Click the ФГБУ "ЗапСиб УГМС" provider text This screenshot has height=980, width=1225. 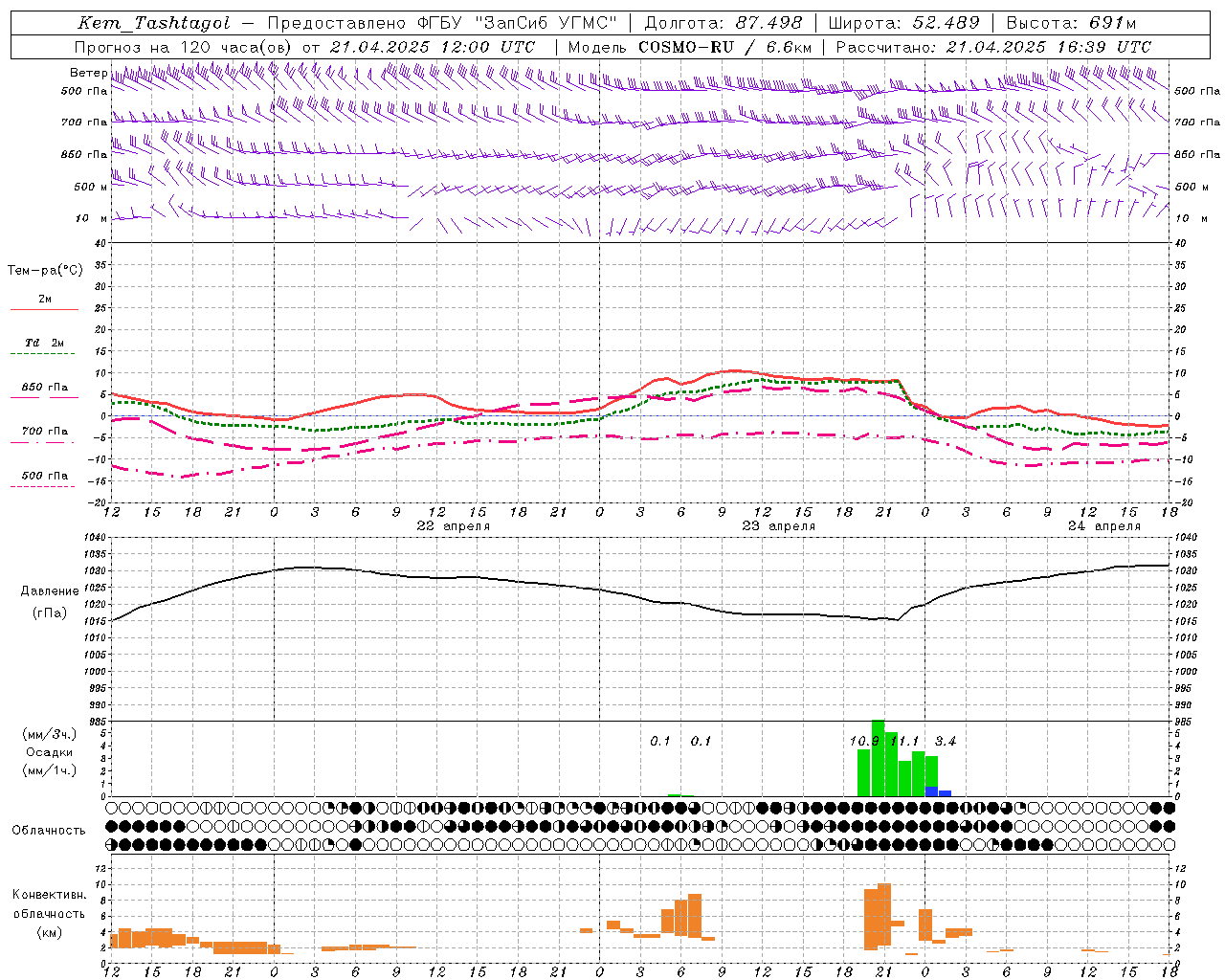point(518,24)
